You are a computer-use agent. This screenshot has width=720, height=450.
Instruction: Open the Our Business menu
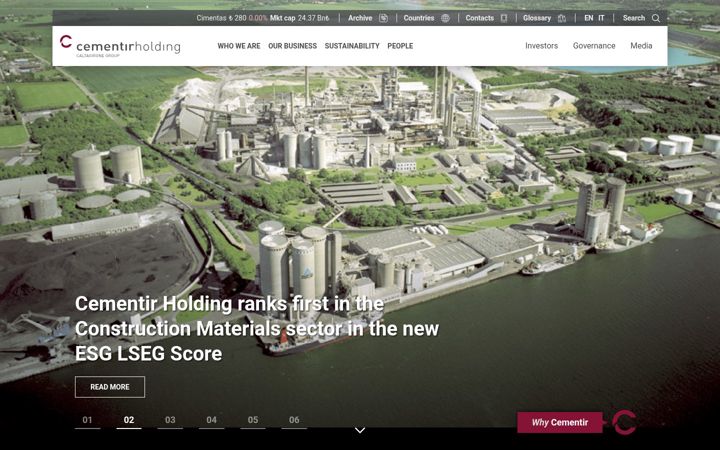point(292,46)
